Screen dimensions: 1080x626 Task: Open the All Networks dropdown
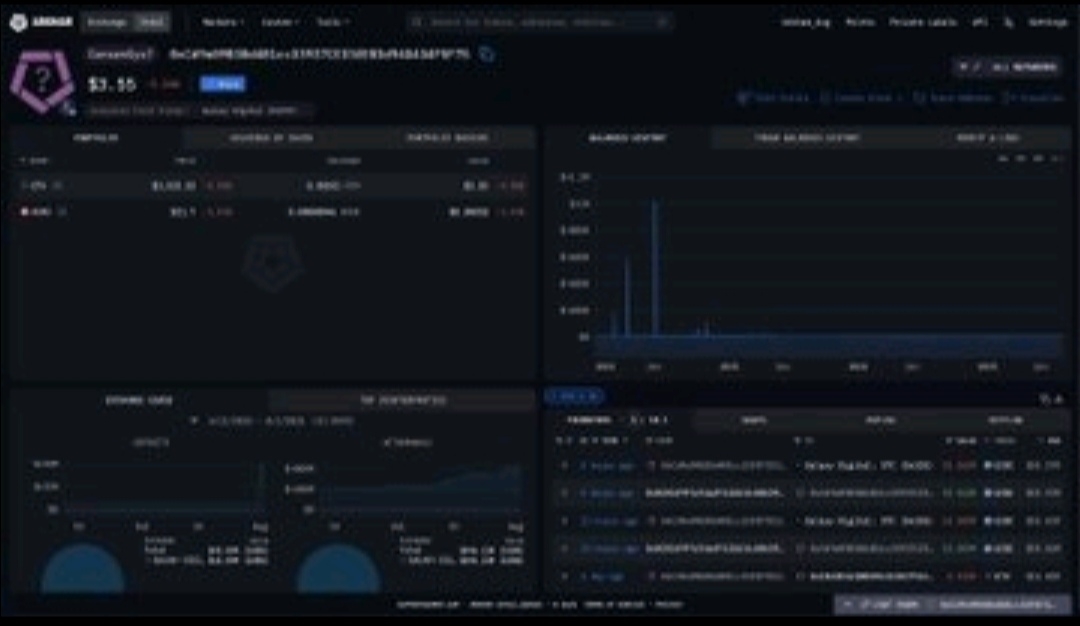[1023, 67]
